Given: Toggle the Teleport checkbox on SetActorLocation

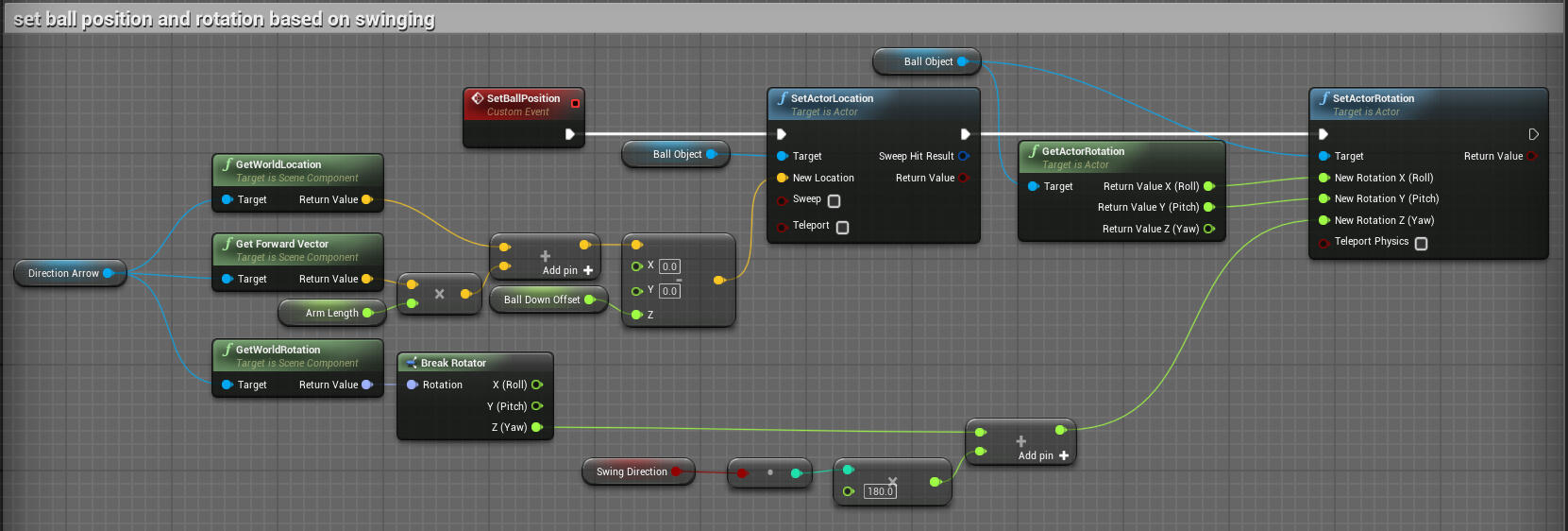Looking at the screenshot, I should click(x=842, y=227).
